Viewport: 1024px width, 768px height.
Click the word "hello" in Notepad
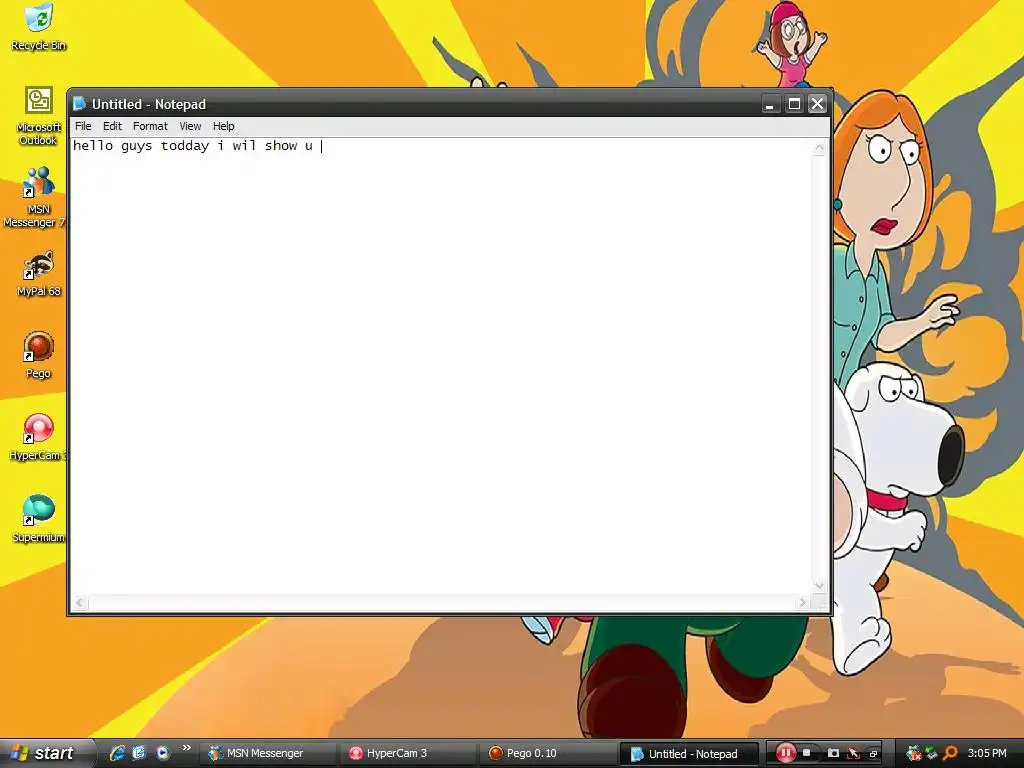(93, 146)
